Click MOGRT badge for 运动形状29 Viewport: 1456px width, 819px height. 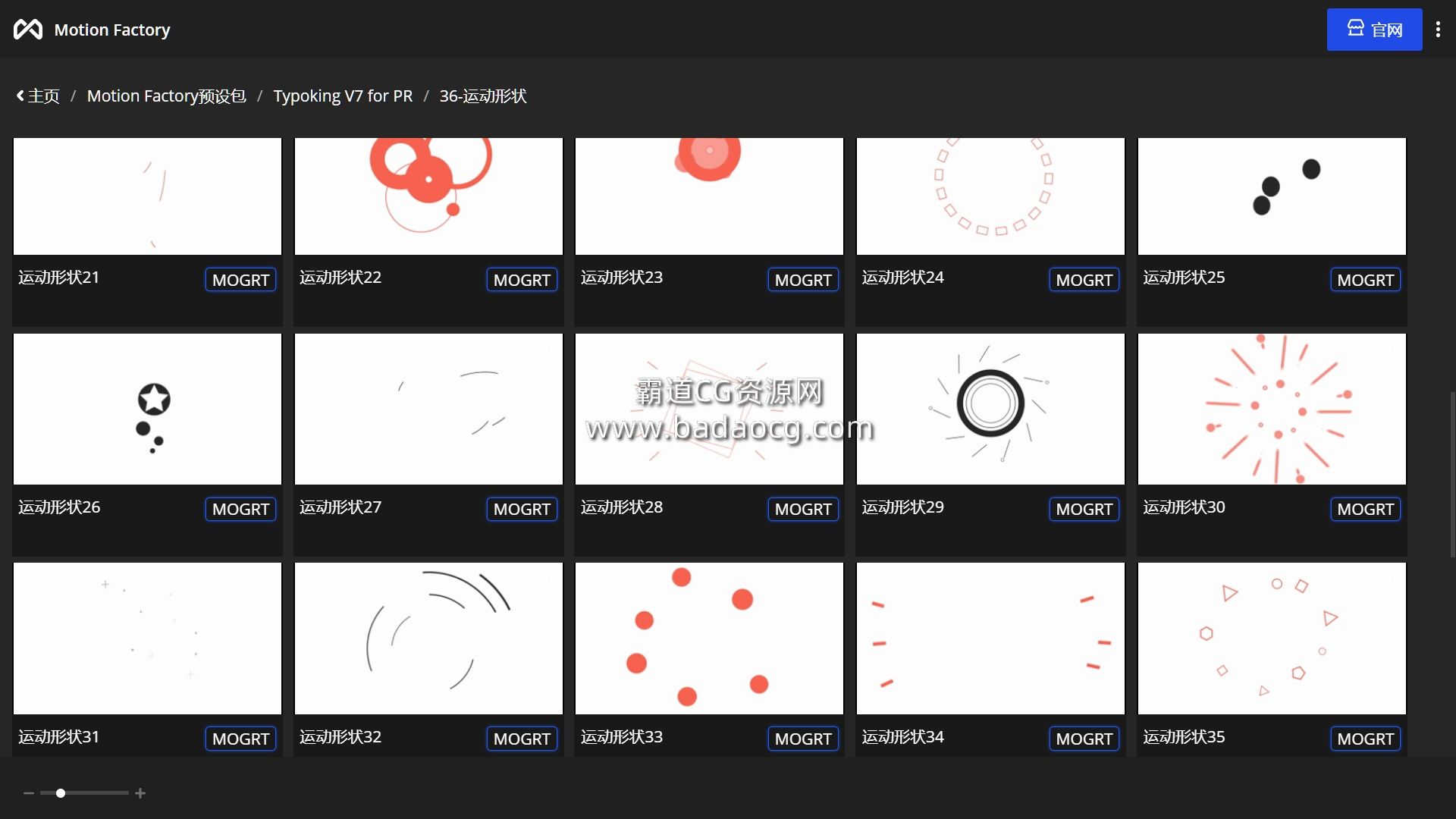[x=1084, y=509]
